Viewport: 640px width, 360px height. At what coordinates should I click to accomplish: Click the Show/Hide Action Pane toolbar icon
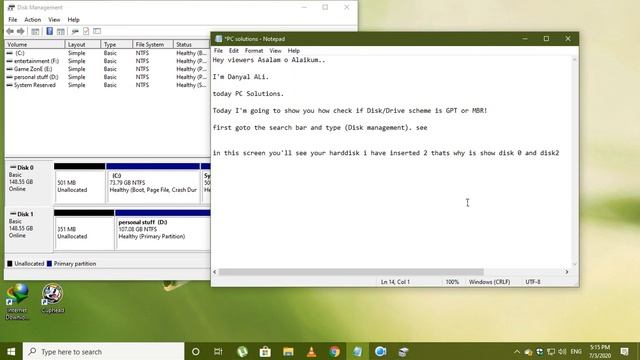click(61, 31)
